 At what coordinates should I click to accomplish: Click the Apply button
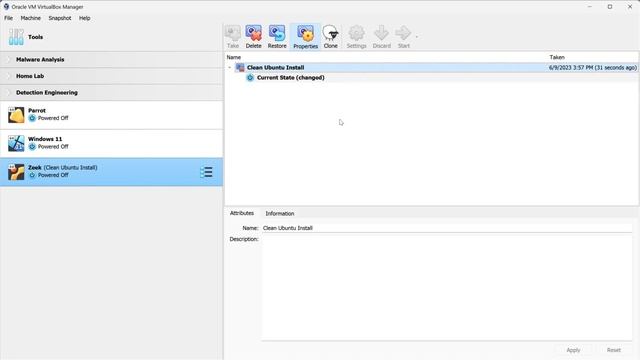573,350
